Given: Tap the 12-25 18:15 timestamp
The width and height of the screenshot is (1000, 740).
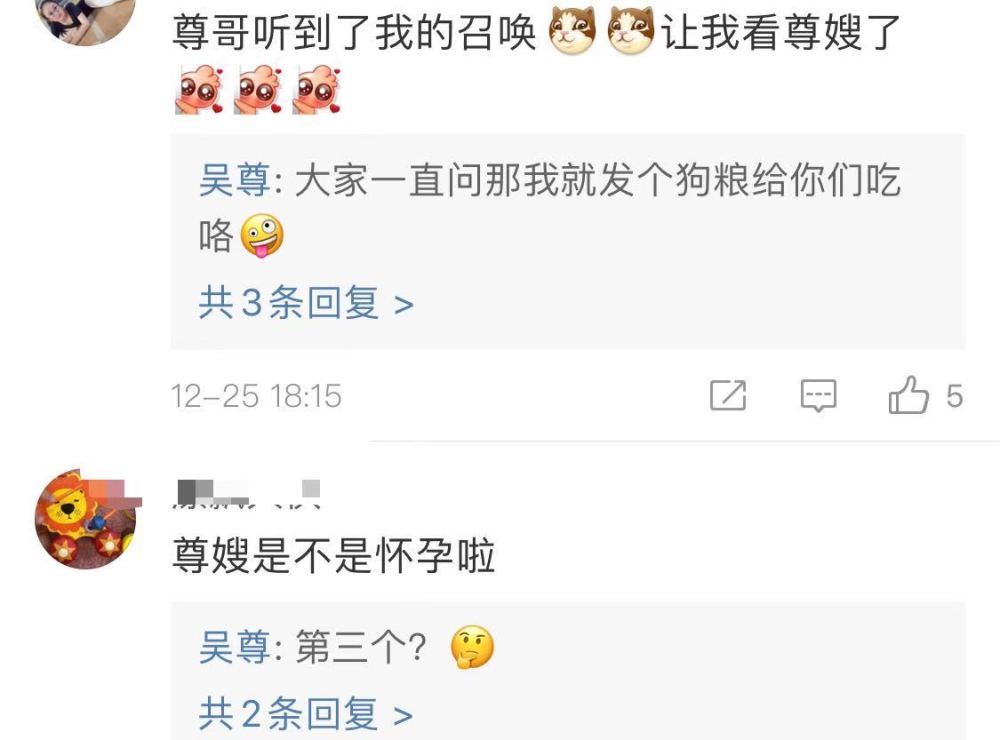Looking at the screenshot, I should point(256,396).
